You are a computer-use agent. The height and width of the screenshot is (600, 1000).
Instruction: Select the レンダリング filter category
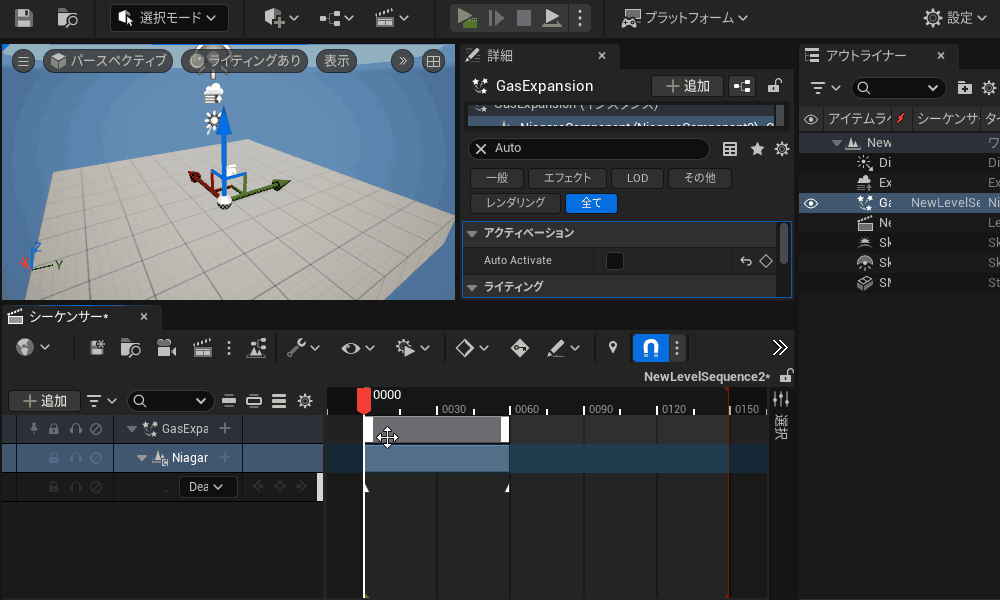pos(515,203)
